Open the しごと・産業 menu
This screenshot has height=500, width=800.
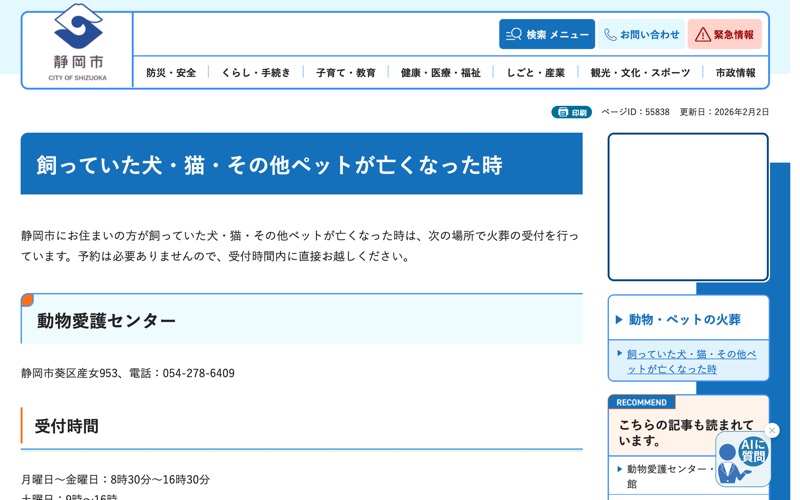pos(536,72)
